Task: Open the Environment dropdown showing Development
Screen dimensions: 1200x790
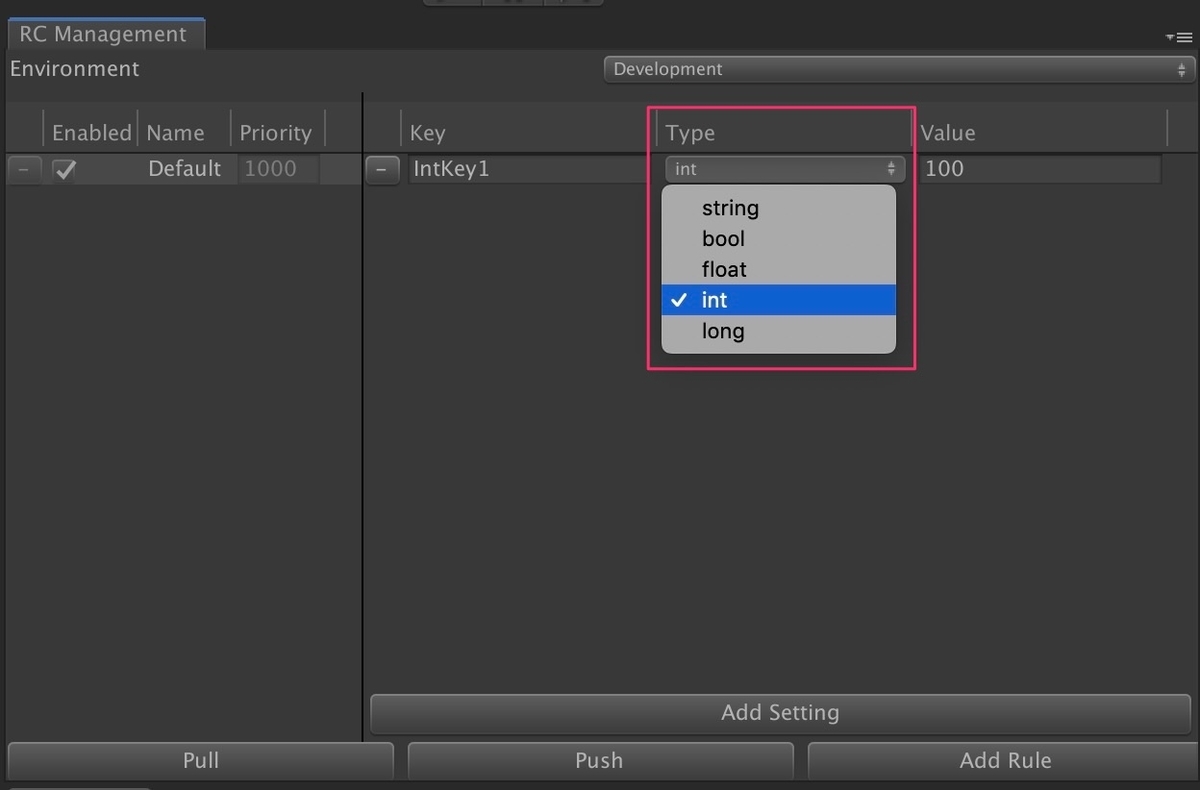Action: [898, 69]
